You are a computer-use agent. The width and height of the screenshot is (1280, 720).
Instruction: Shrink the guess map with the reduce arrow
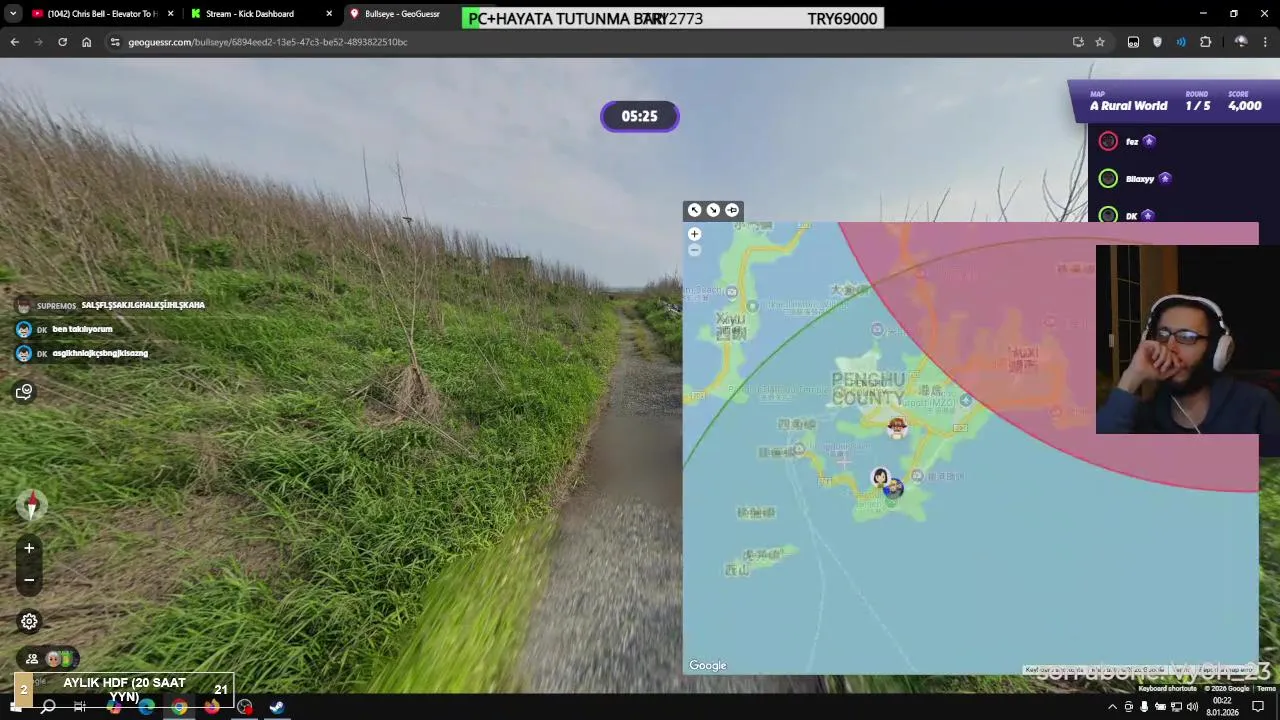point(713,210)
